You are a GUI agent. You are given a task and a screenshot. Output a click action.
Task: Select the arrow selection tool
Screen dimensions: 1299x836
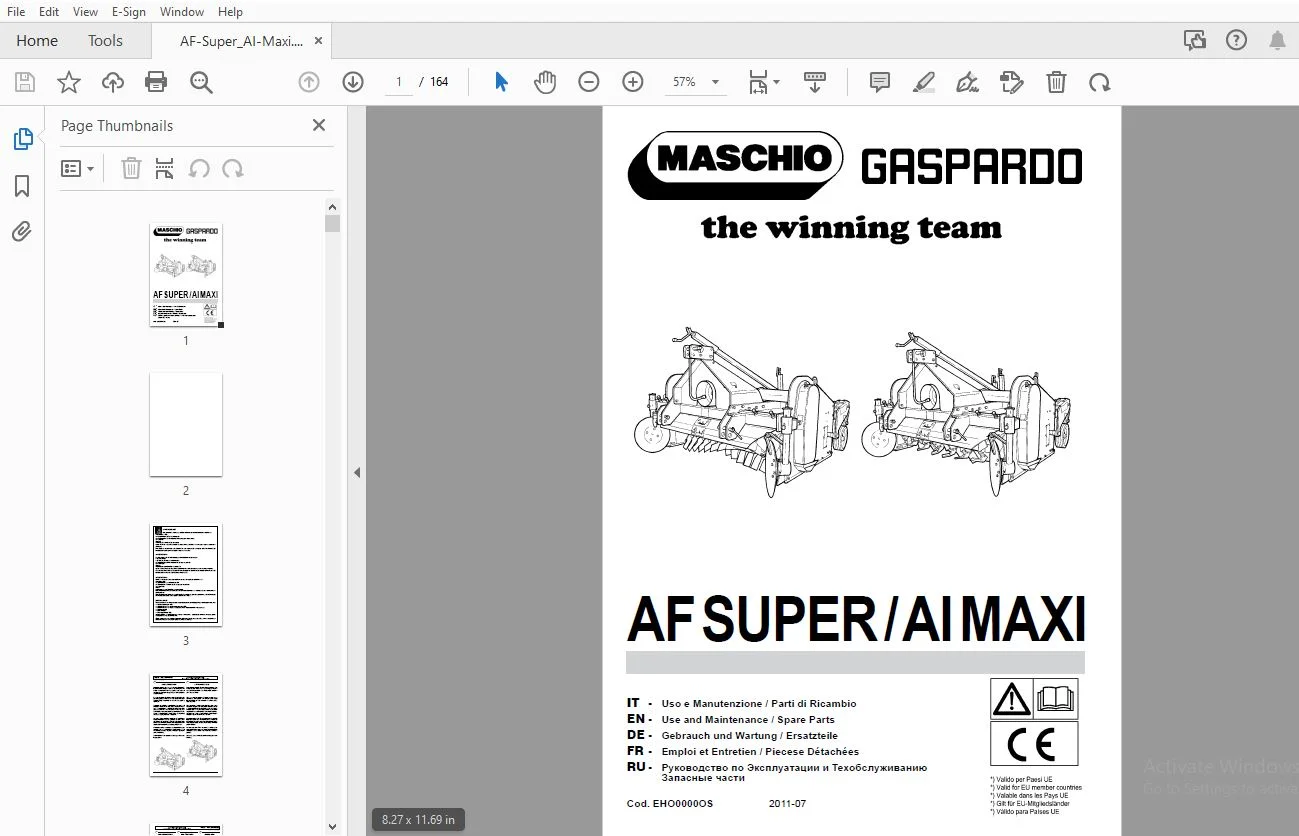click(x=501, y=82)
